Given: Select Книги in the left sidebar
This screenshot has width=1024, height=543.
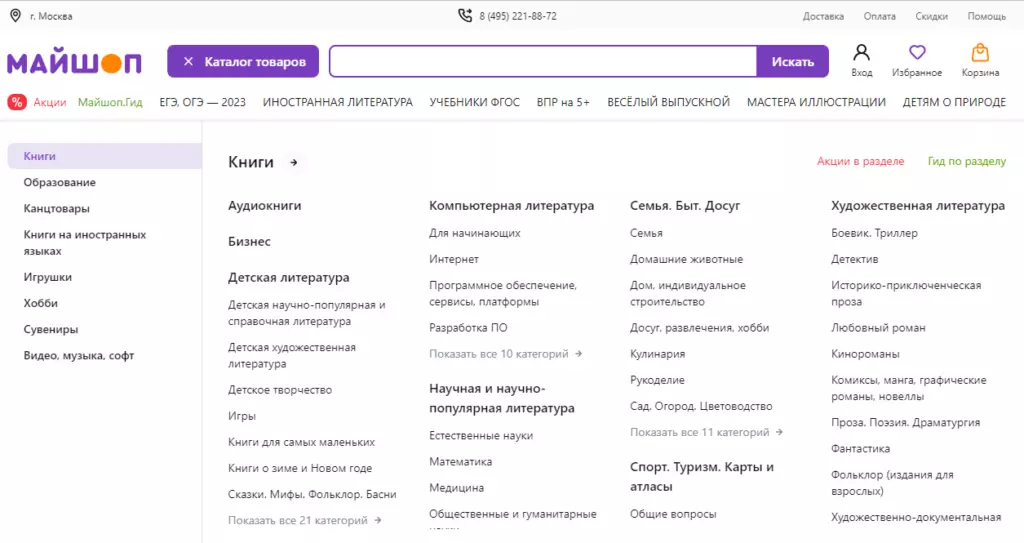Looking at the screenshot, I should (x=104, y=156).
